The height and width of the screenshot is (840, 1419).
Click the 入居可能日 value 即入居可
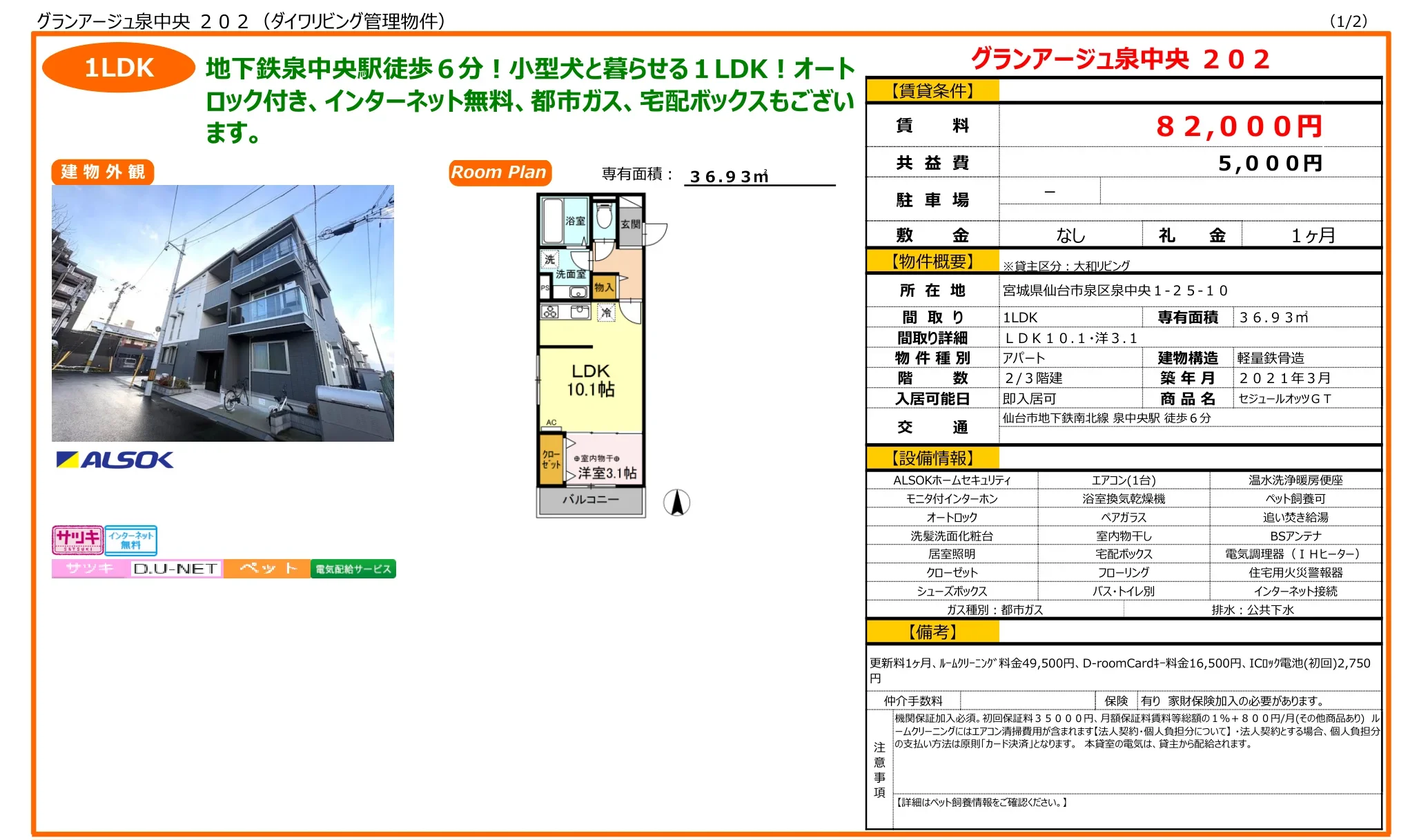pos(1029,399)
